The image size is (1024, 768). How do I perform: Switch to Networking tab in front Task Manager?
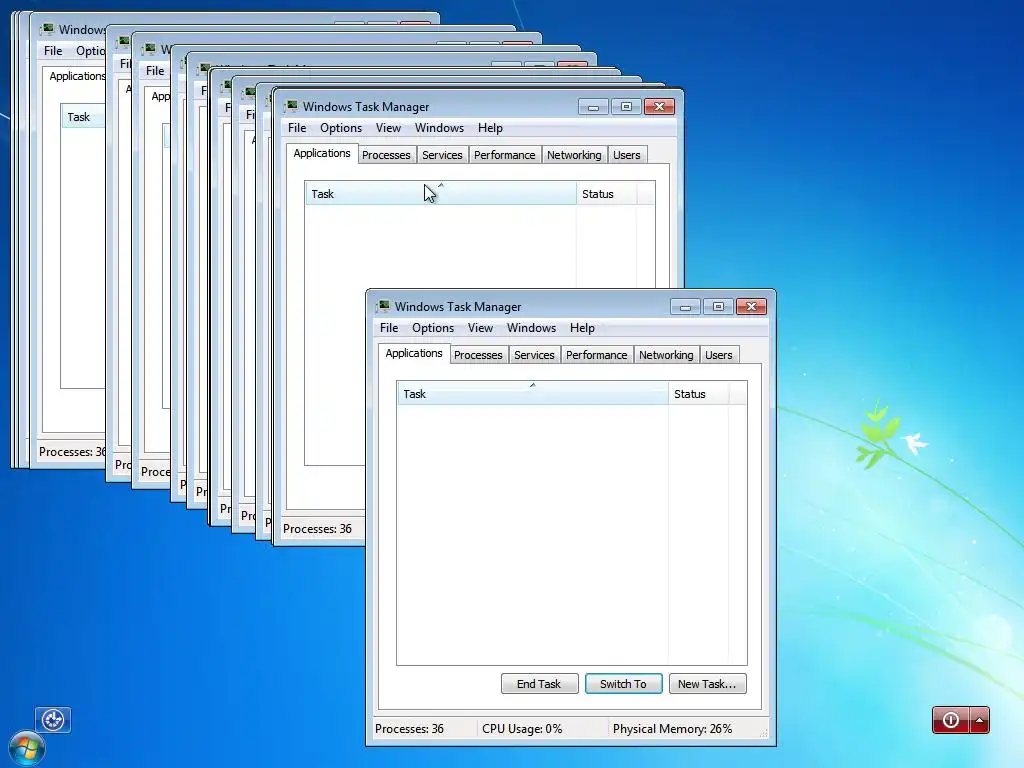(666, 355)
